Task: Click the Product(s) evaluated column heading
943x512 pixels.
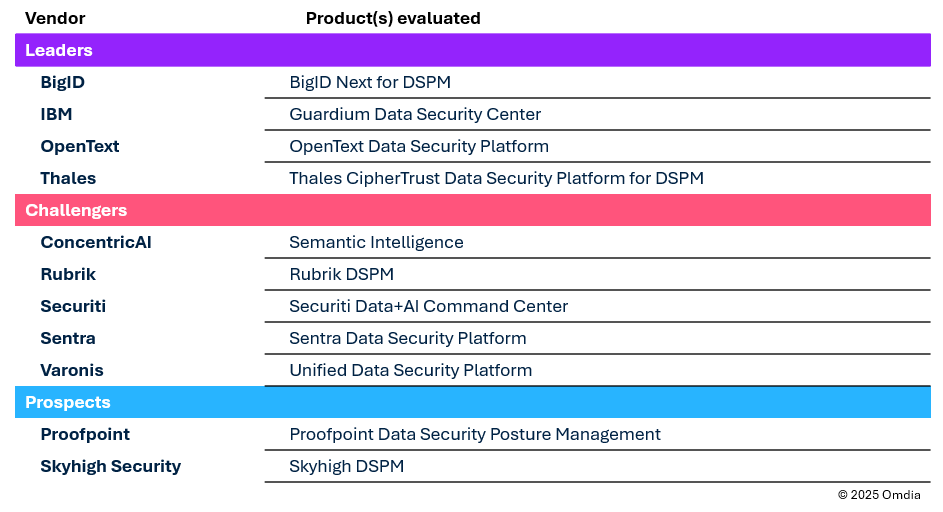Action: click(x=393, y=18)
